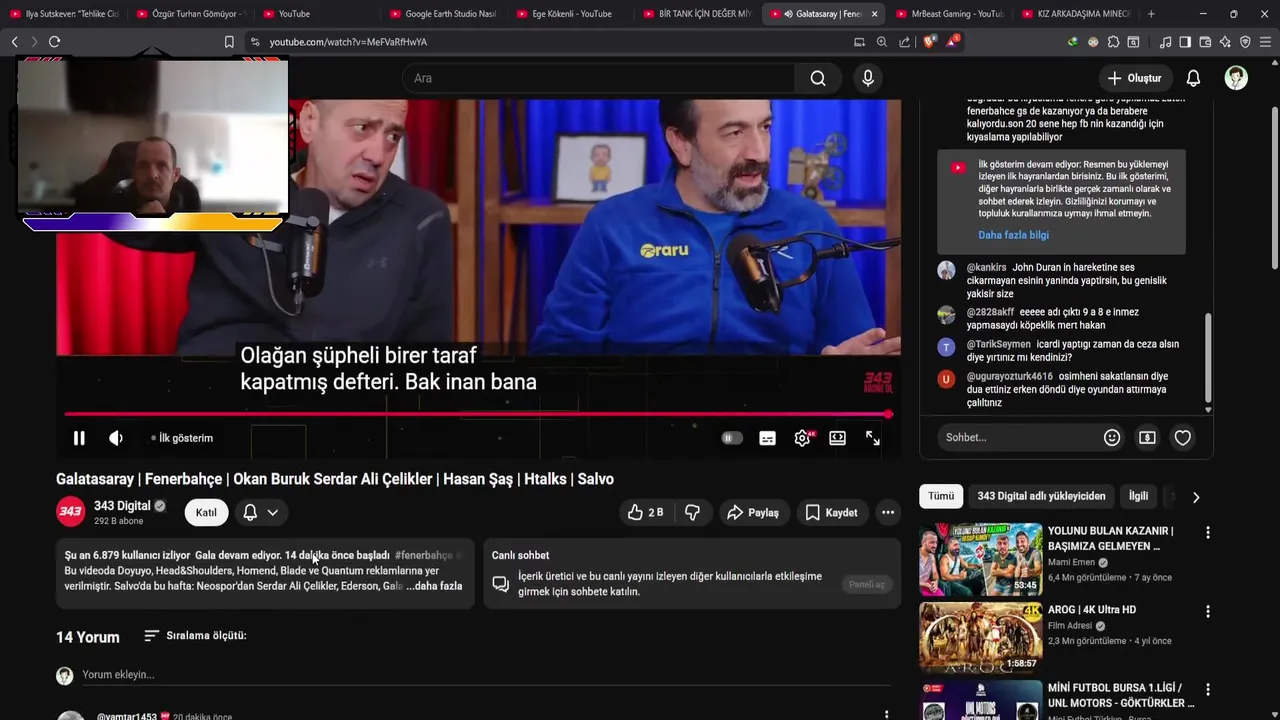Open the Super Chat dollar icon in the chat bar
Viewport: 1280px width, 720px height.
(x=1147, y=437)
